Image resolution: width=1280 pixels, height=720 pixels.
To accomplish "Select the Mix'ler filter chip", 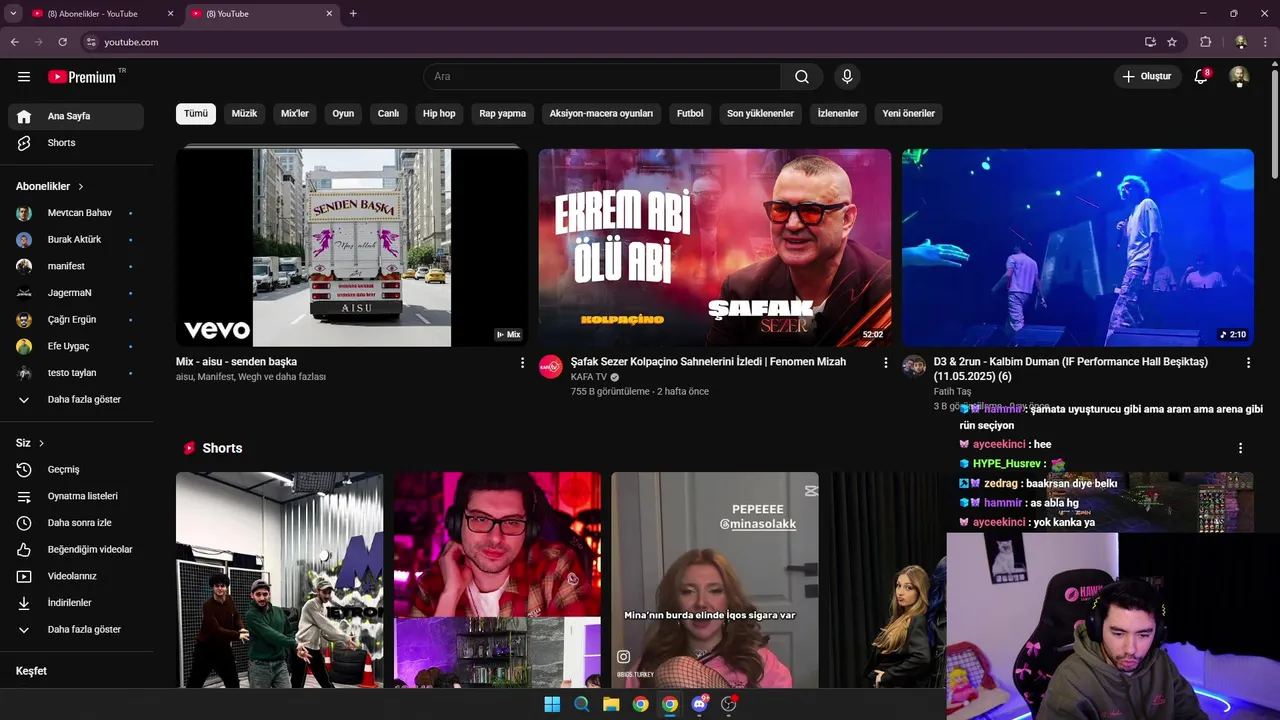I will tap(295, 114).
